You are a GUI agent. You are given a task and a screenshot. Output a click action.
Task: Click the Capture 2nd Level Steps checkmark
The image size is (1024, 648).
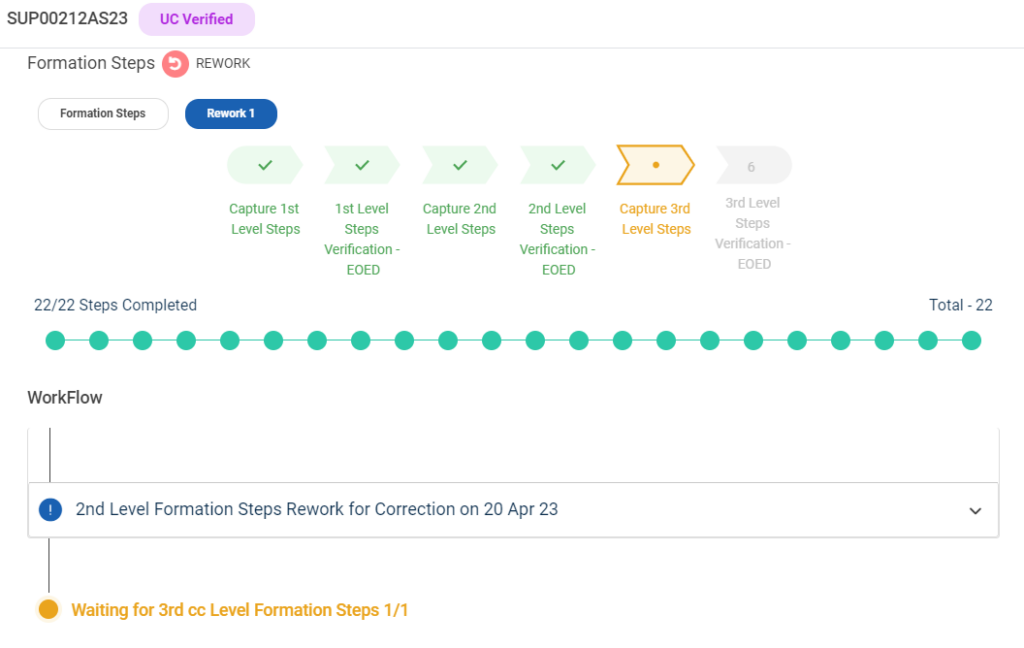(x=460, y=165)
